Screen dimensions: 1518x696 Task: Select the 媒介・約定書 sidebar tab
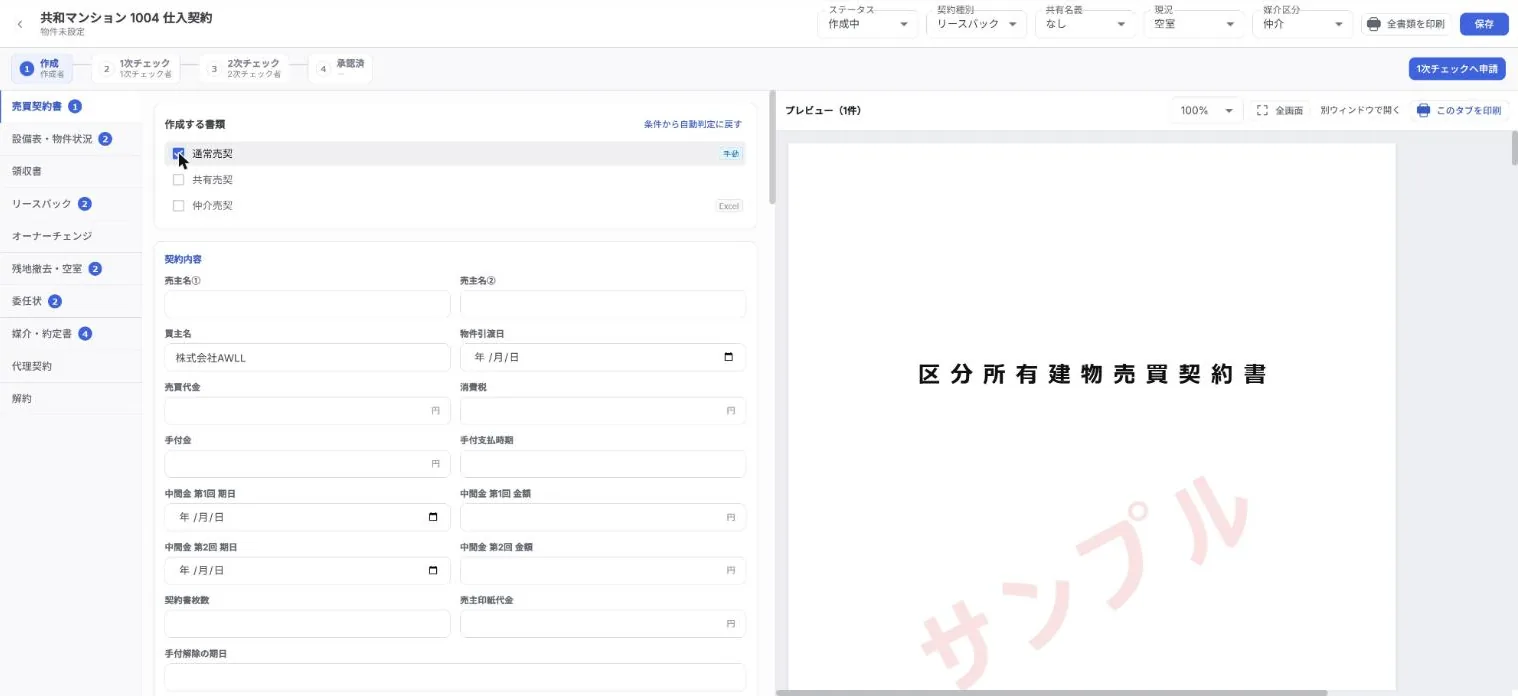pyautogui.click(x=71, y=334)
